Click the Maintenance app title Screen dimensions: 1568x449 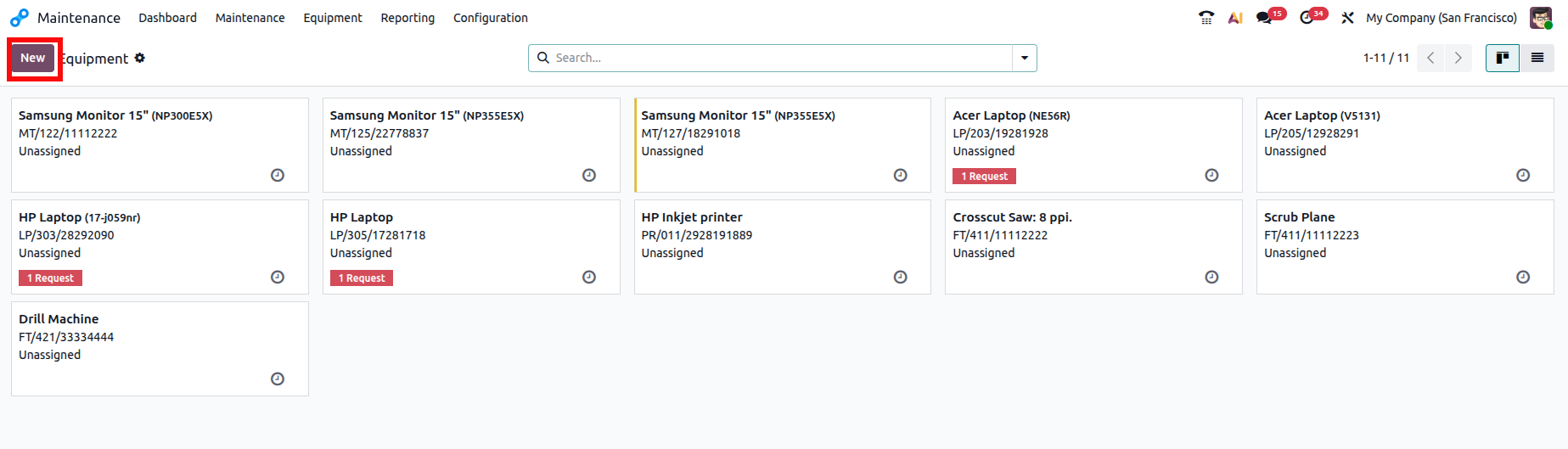(79, 18)
